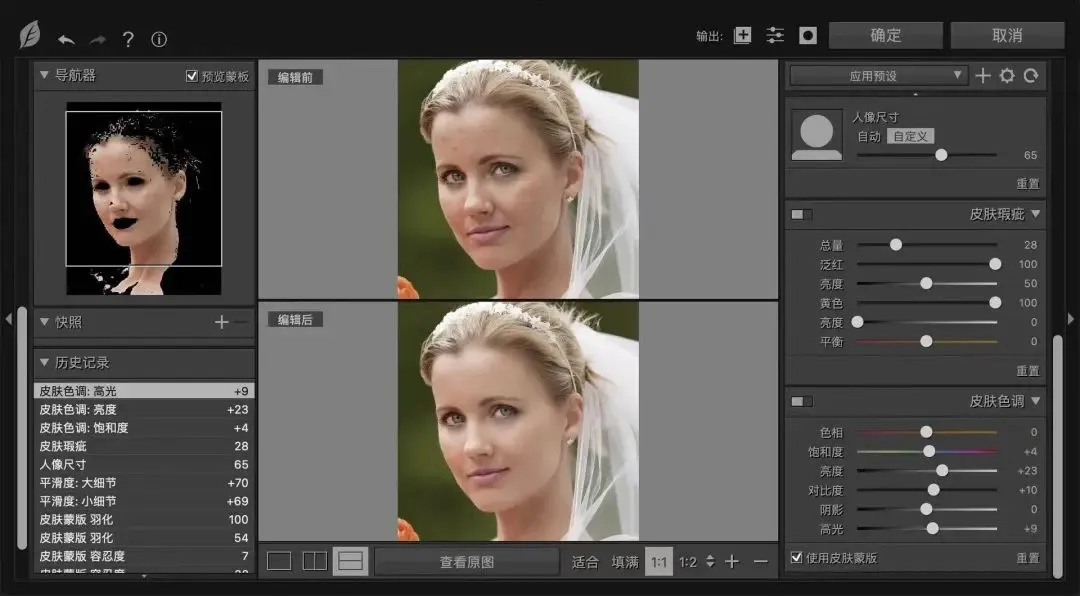Click the navigator mask preview thumbnail
The image size is (1080, 596).
144,198
